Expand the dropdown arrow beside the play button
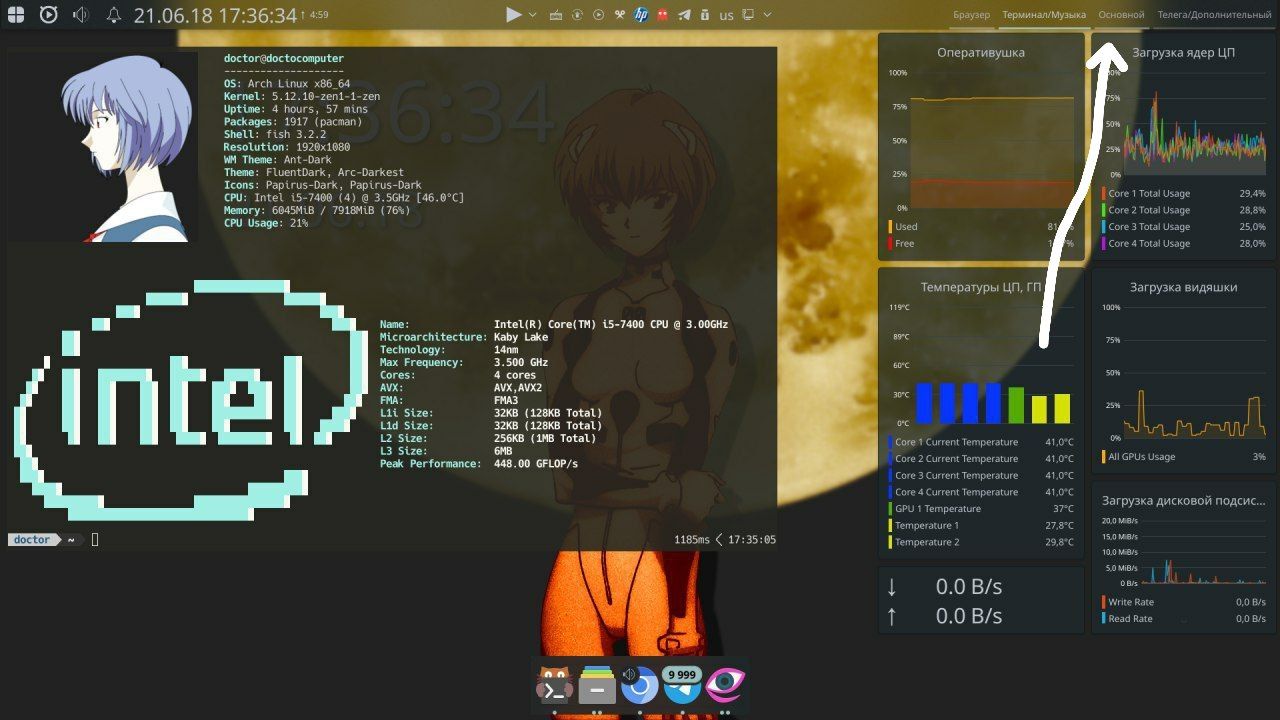1280x720 pixels. (x=532, y=15)
